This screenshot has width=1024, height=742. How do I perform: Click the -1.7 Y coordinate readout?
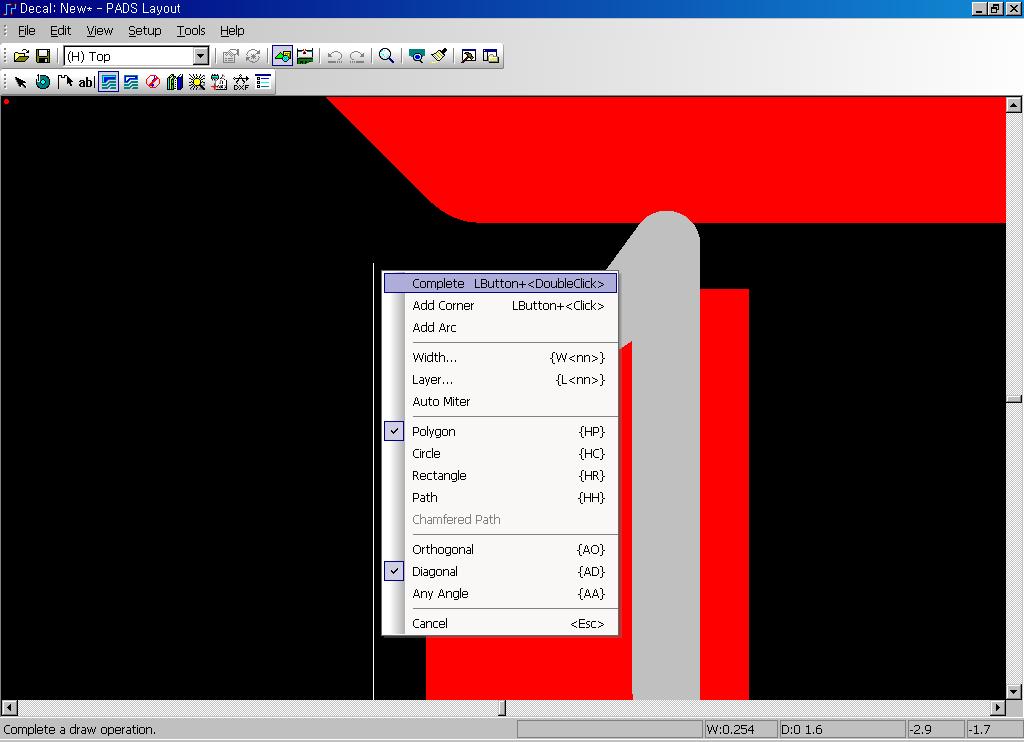point(993,730)
